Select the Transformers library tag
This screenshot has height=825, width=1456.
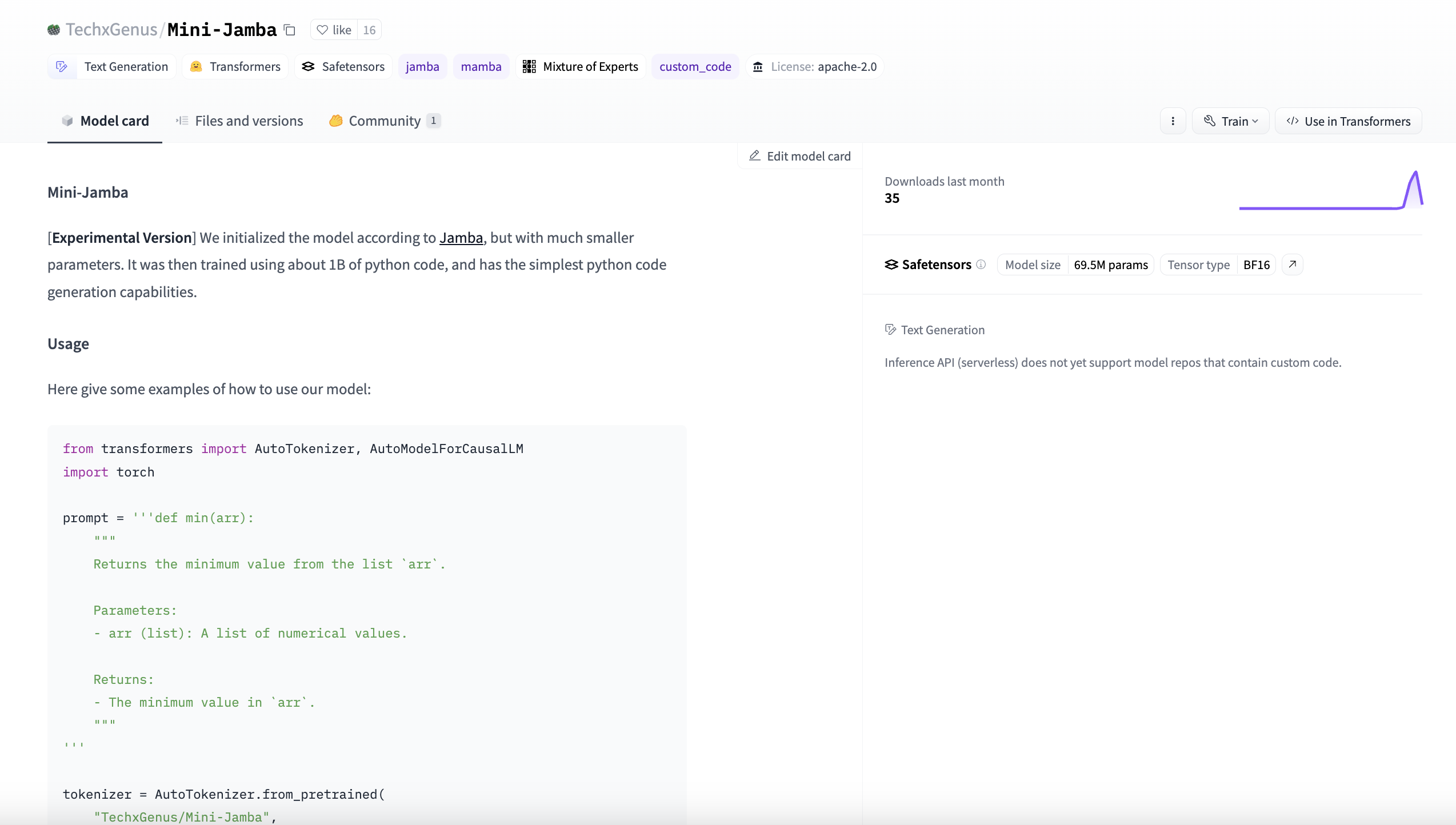point(234,66)
